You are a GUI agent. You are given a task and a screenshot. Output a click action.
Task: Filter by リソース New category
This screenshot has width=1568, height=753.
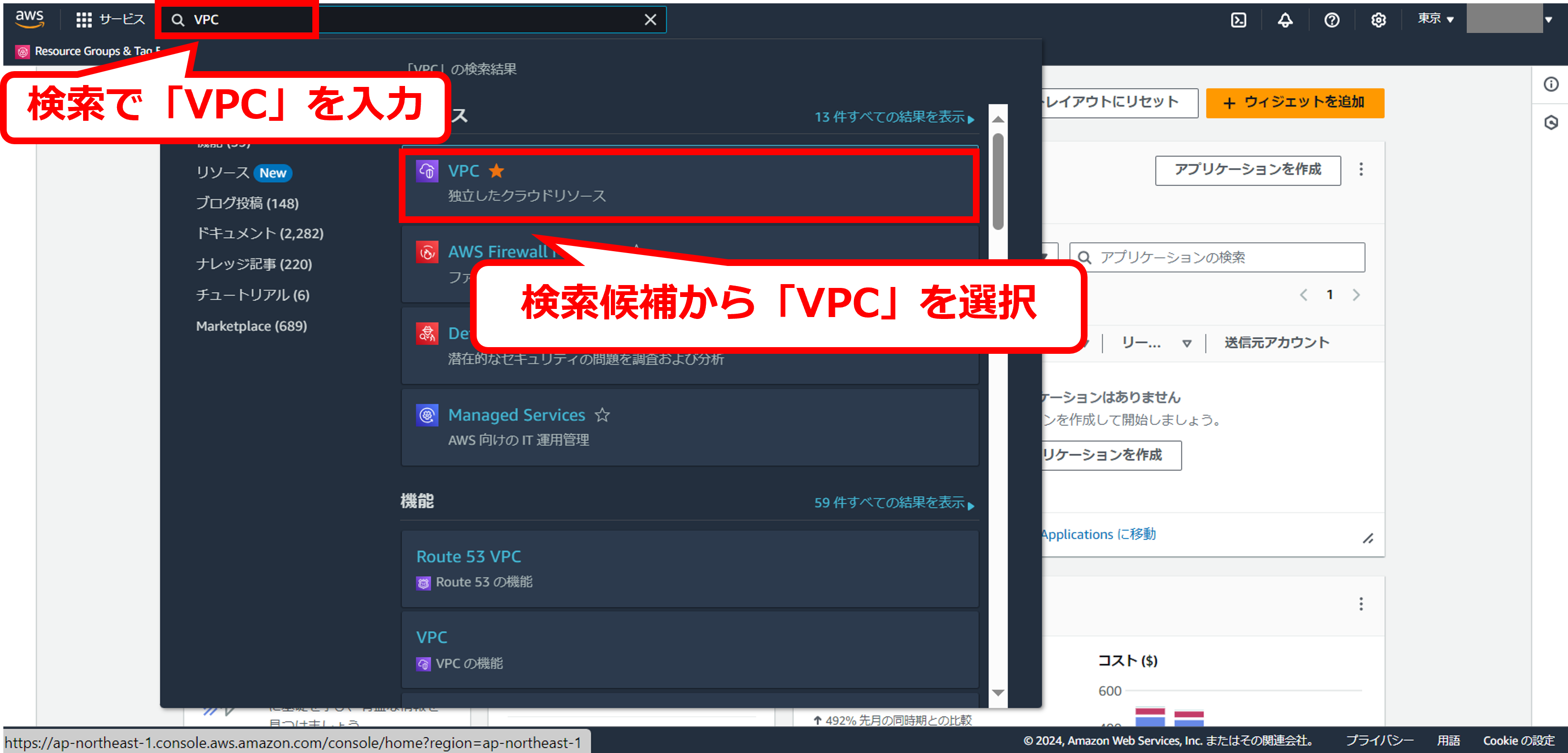[244, 173]
